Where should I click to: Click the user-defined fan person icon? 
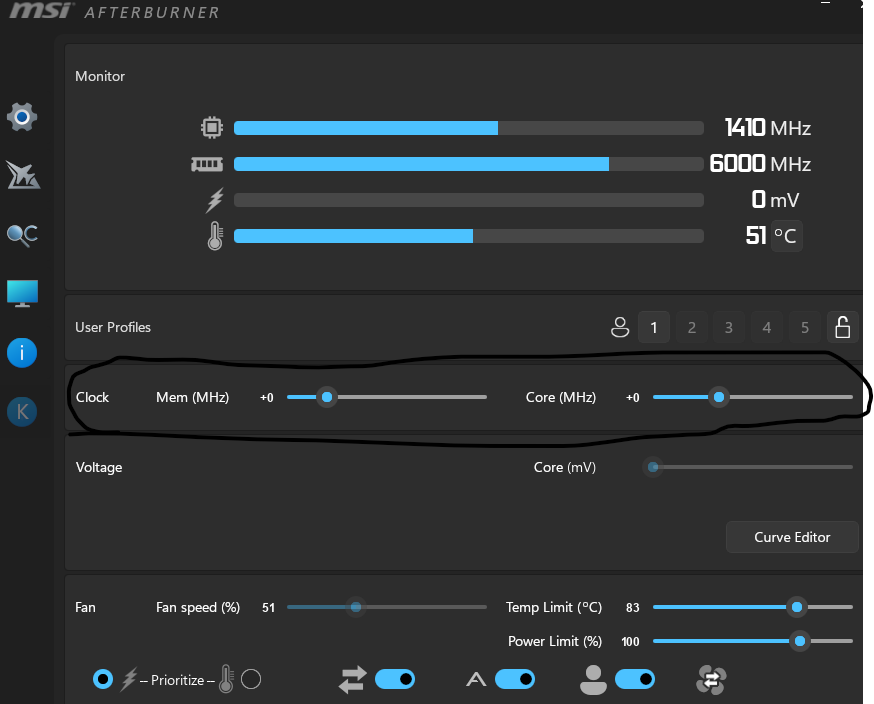tap(594, 680)
